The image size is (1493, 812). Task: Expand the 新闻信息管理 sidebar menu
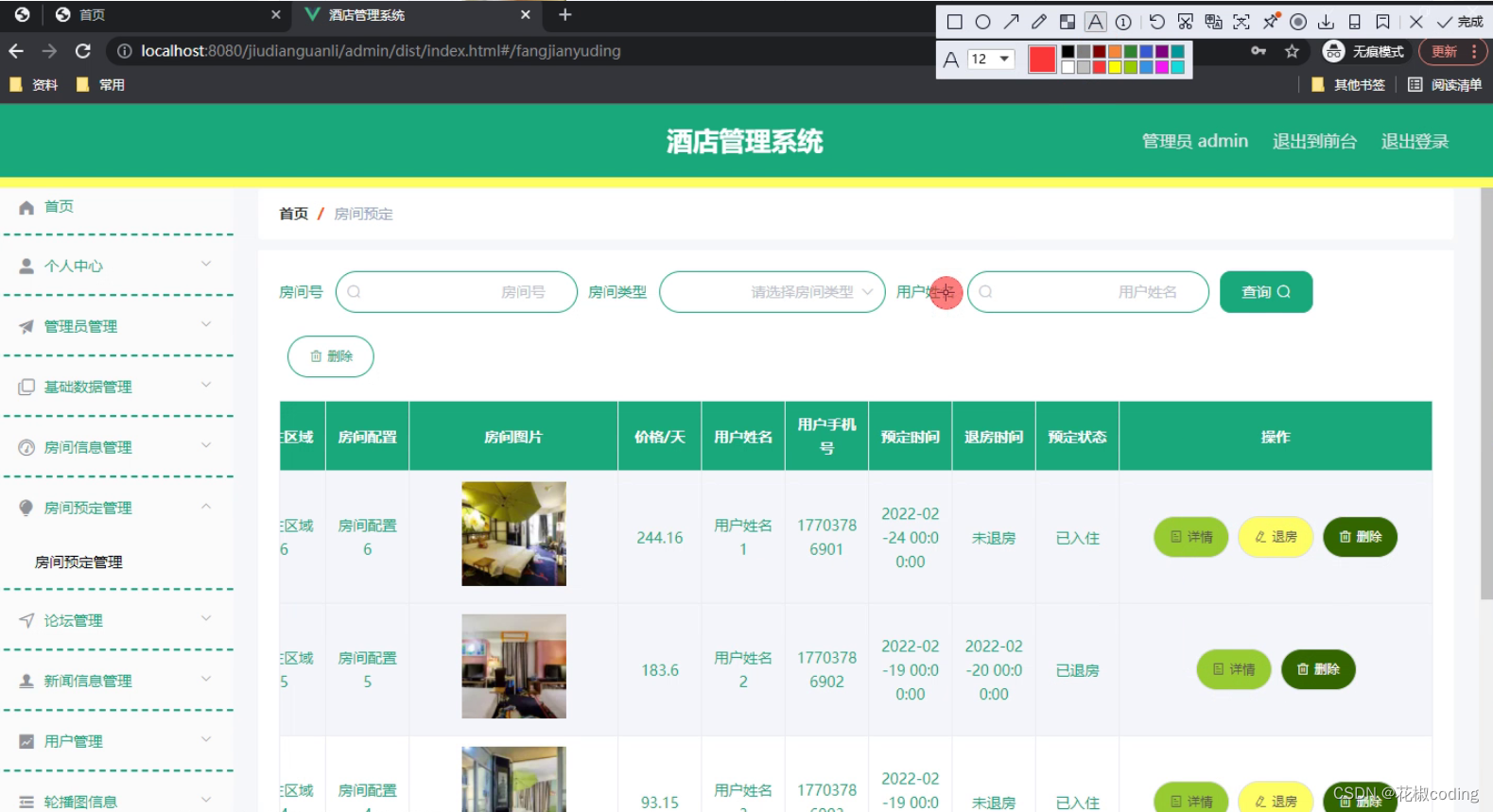tap(118, 681)
